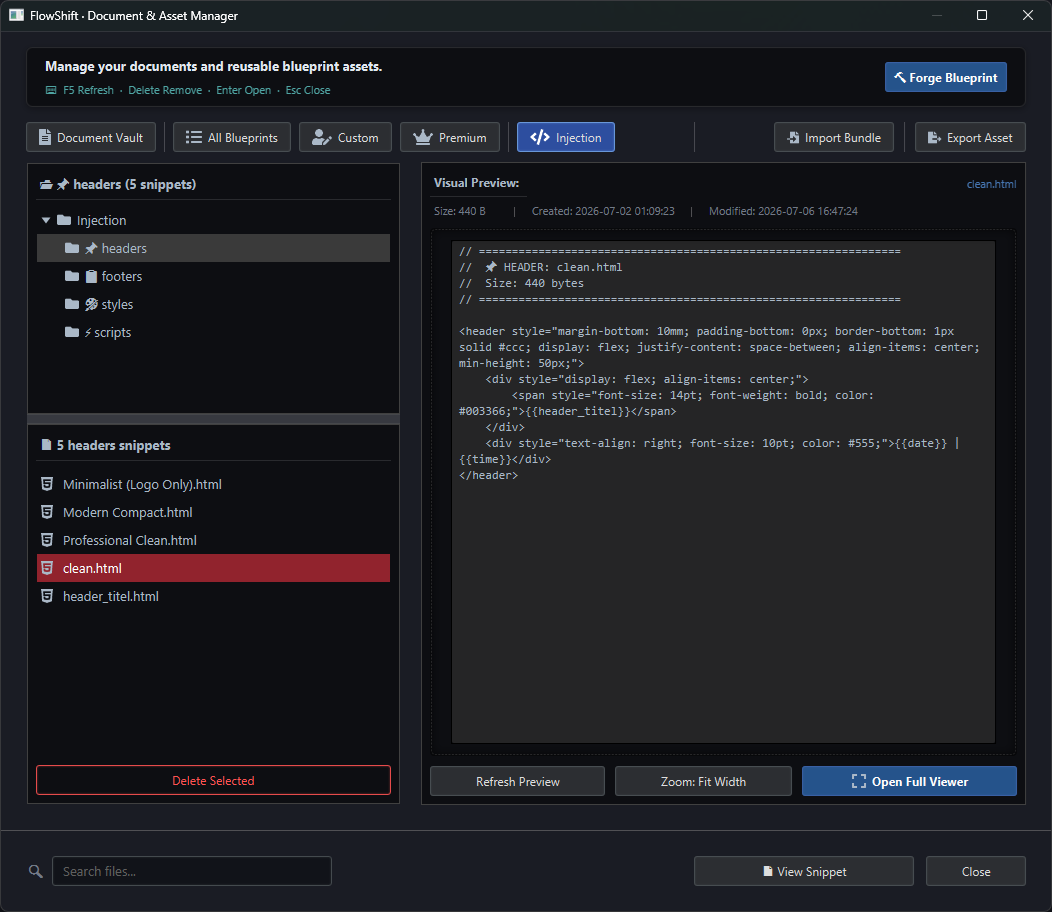Click the page icon beside 5 headers snippets
The height and width of the screenshot is (912, 1052).
pyautogui.click(x=46, y=445)
